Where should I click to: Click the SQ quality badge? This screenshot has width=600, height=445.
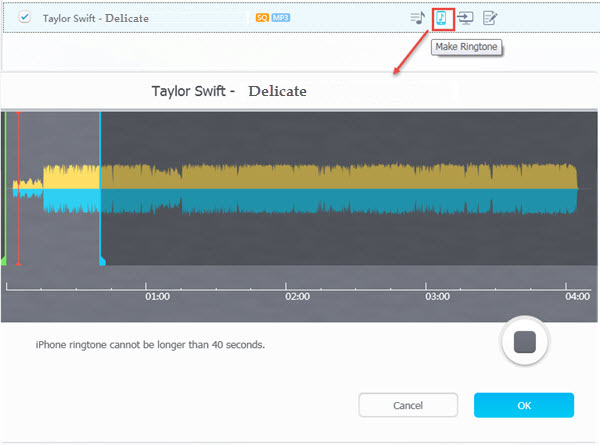(x=262, y=18)
